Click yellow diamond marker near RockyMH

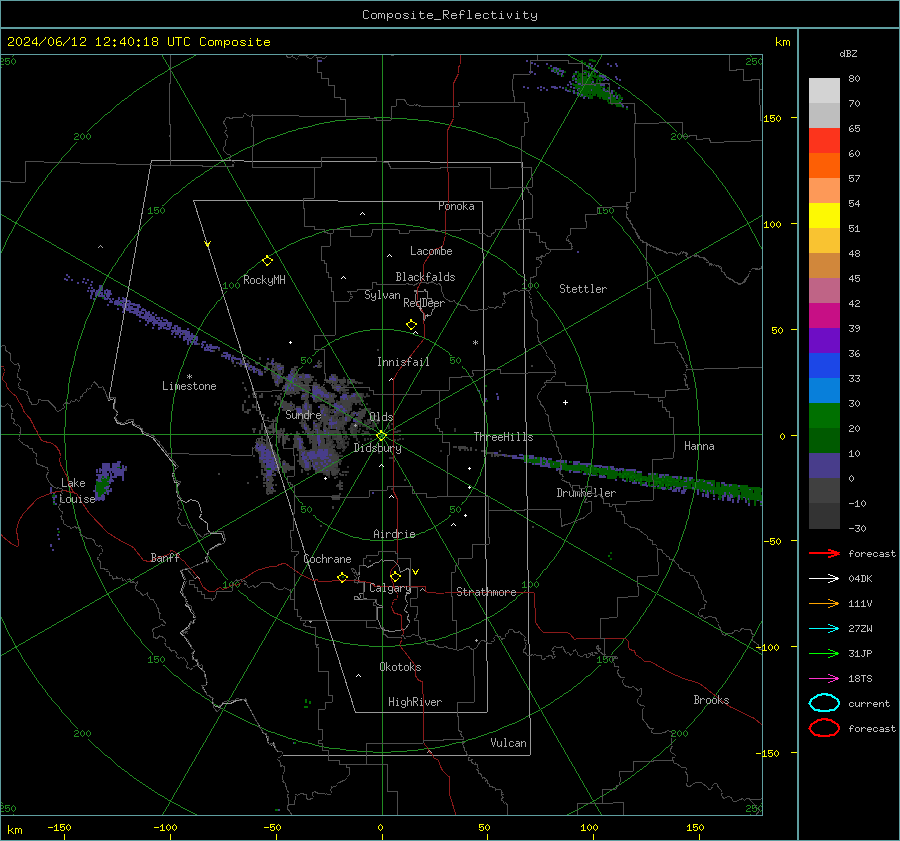(x=267, y=261)
